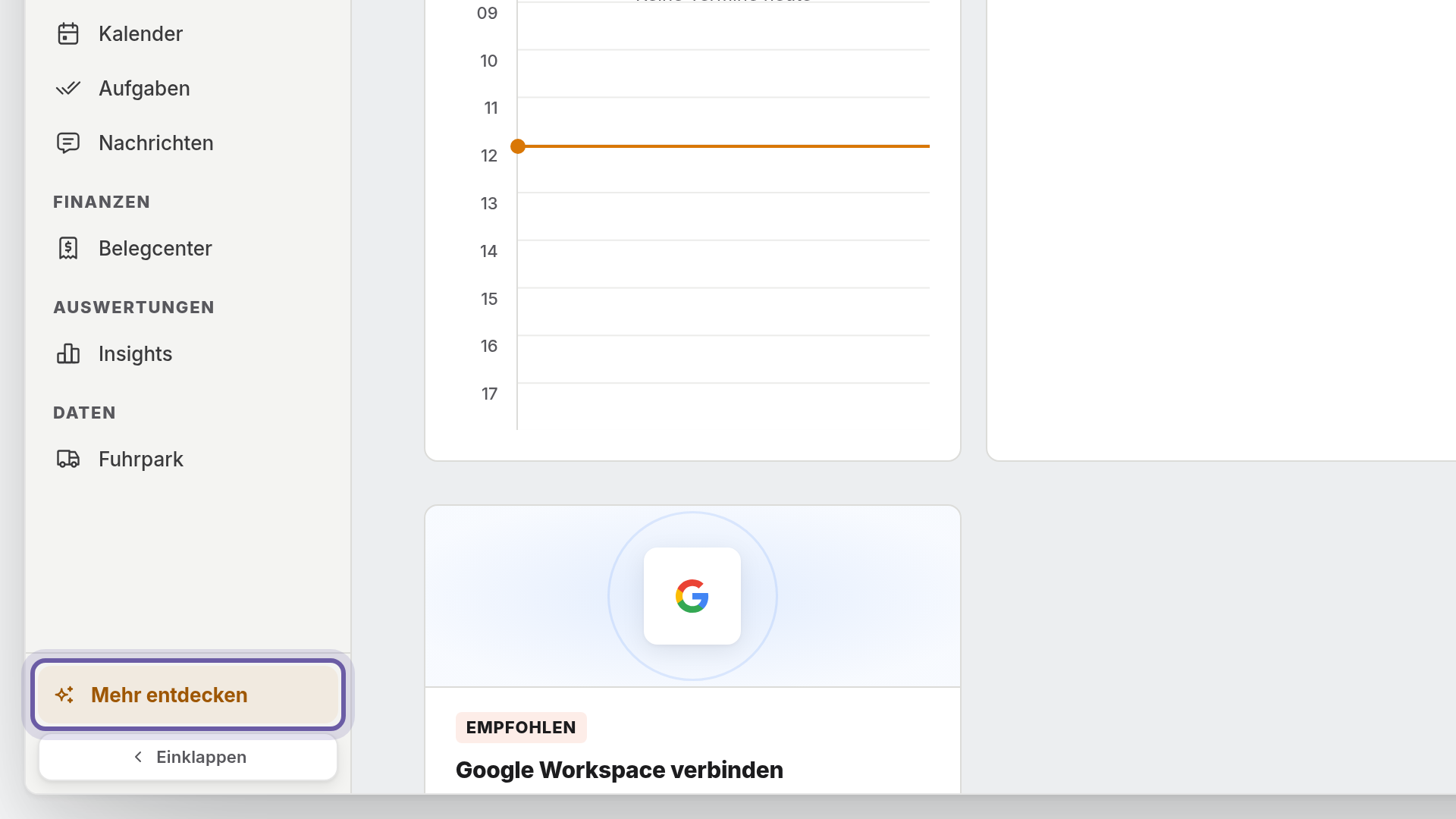The width and height of the screenshot is (1456, 819).
Task: Click the Einklappen button
Action: coord(188,757)
